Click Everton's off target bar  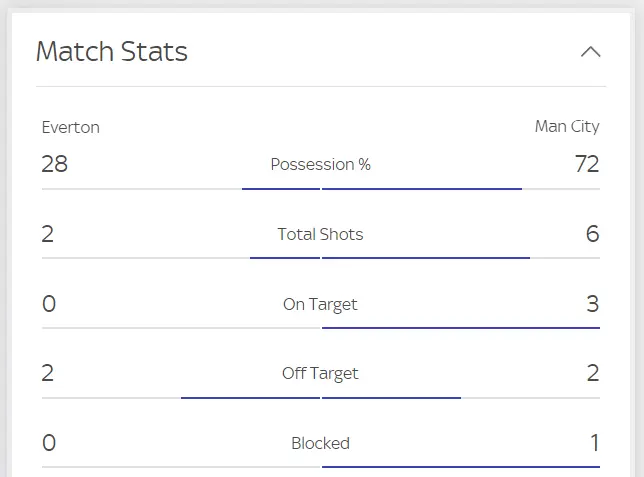point(250,397)
